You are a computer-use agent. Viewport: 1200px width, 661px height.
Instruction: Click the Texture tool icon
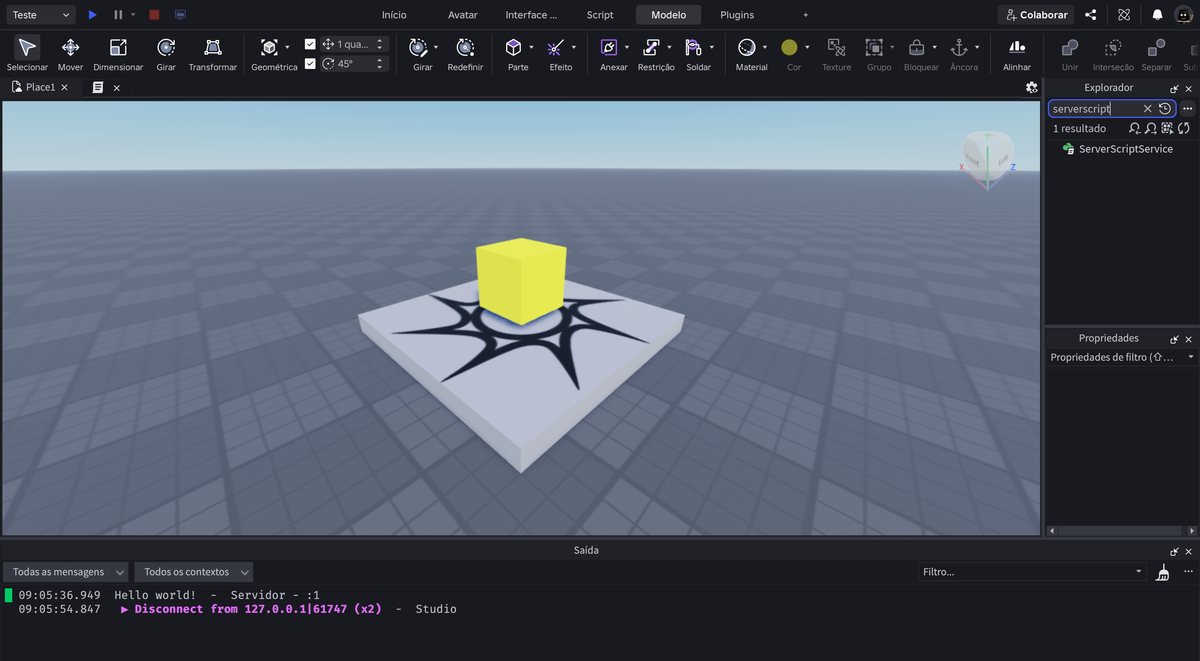pos(836,47)
